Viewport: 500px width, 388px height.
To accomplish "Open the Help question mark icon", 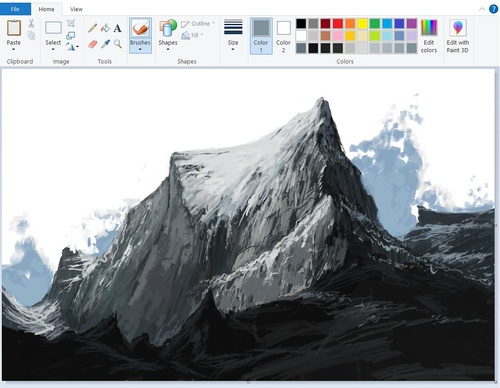I will (493, 9).
